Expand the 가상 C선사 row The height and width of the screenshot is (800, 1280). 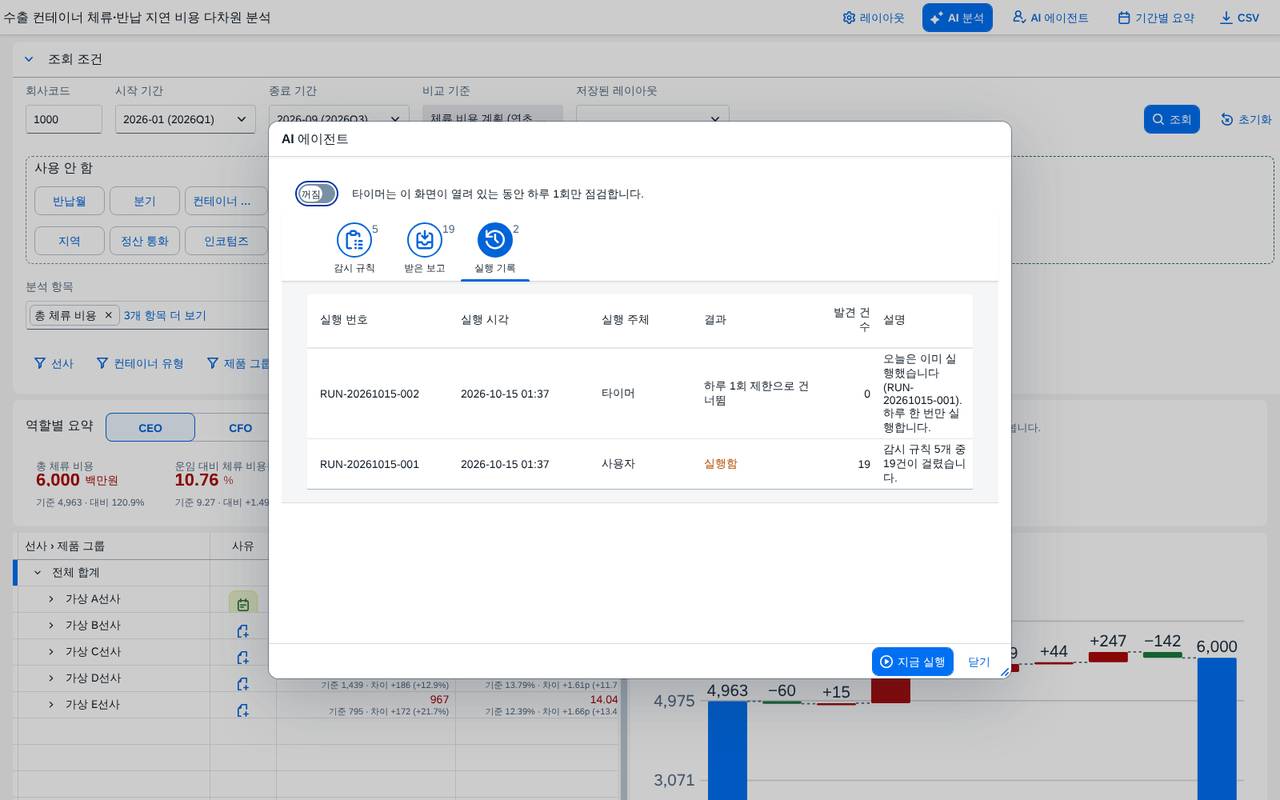coord(51,652)
